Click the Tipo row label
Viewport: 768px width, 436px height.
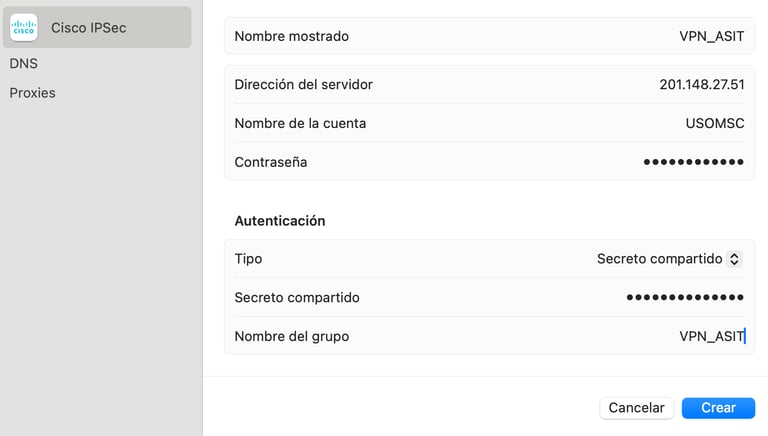[248, 259]
